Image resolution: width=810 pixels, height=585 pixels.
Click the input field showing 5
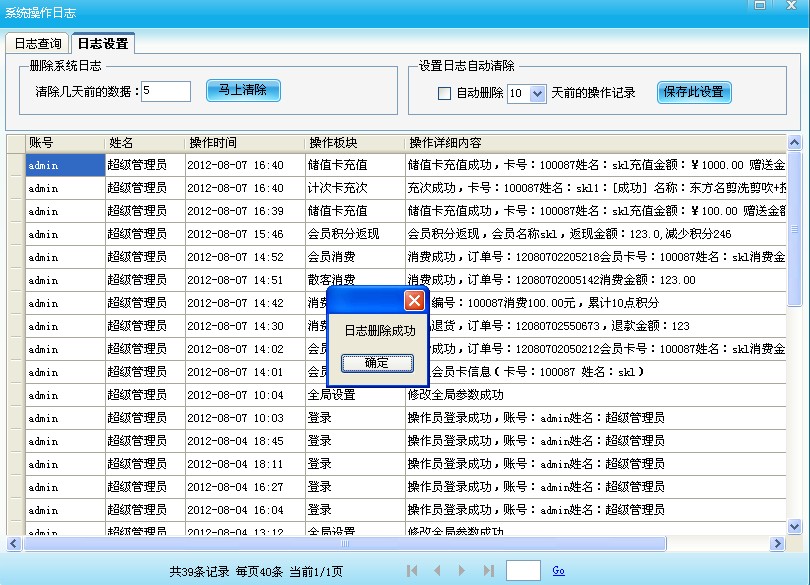164,90
